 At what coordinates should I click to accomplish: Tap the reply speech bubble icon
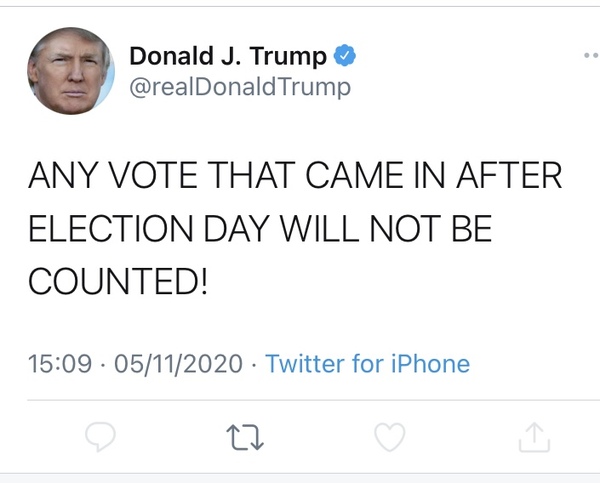[101, 437]
